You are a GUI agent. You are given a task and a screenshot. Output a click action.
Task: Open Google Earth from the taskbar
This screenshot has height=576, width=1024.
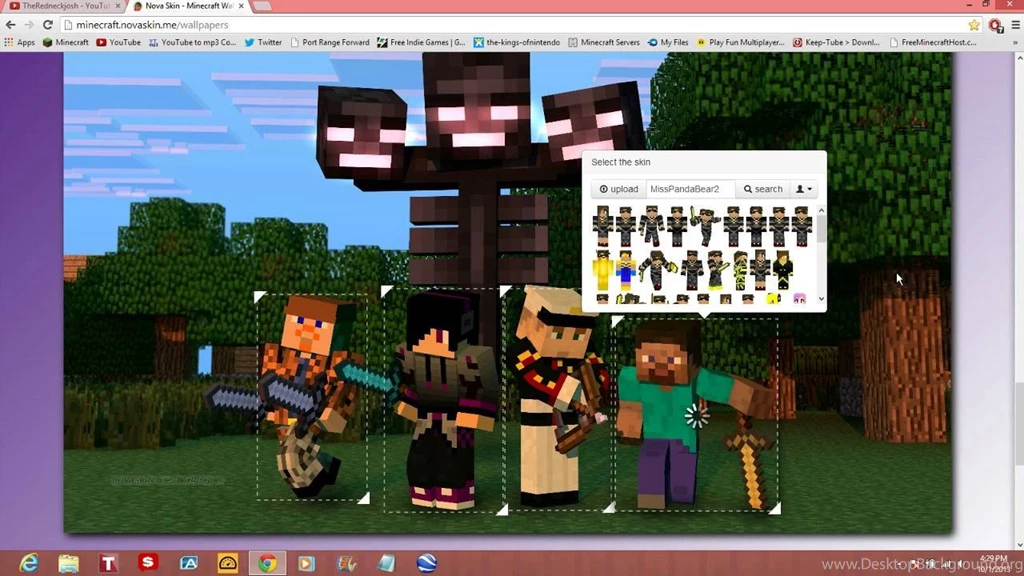[425, 563]
